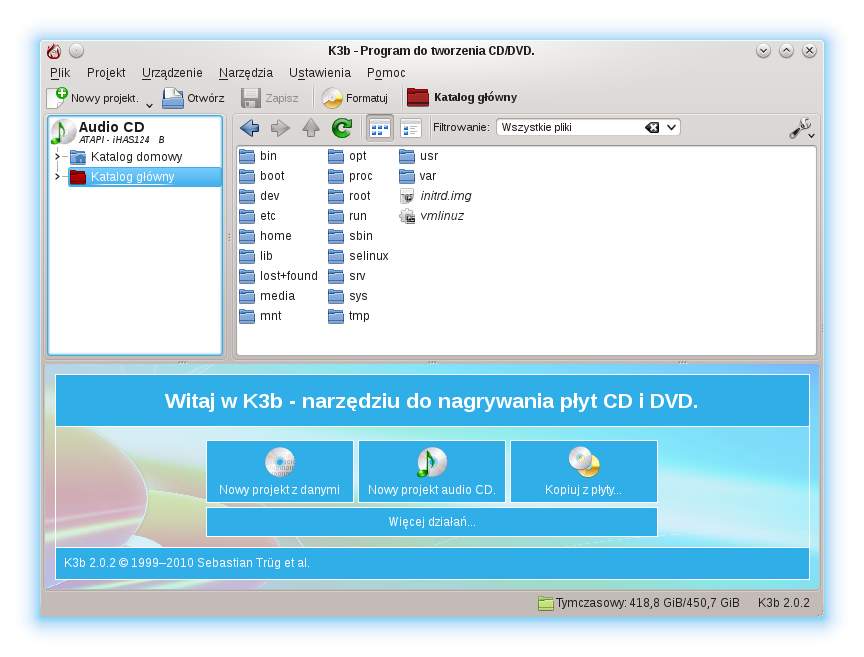Screen dimensions: 864x657
Task: Go up one directory level
Action: click(x=311, y=128)
